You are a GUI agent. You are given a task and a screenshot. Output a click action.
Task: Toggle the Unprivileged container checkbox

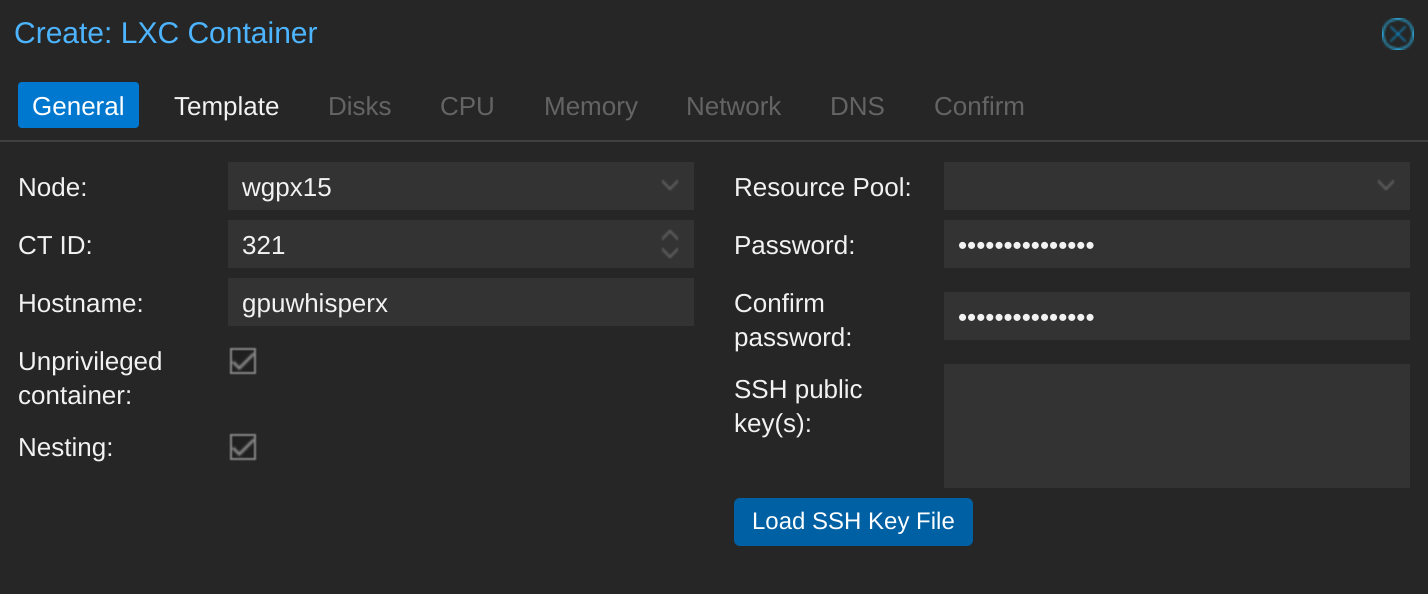pos(243,361)
